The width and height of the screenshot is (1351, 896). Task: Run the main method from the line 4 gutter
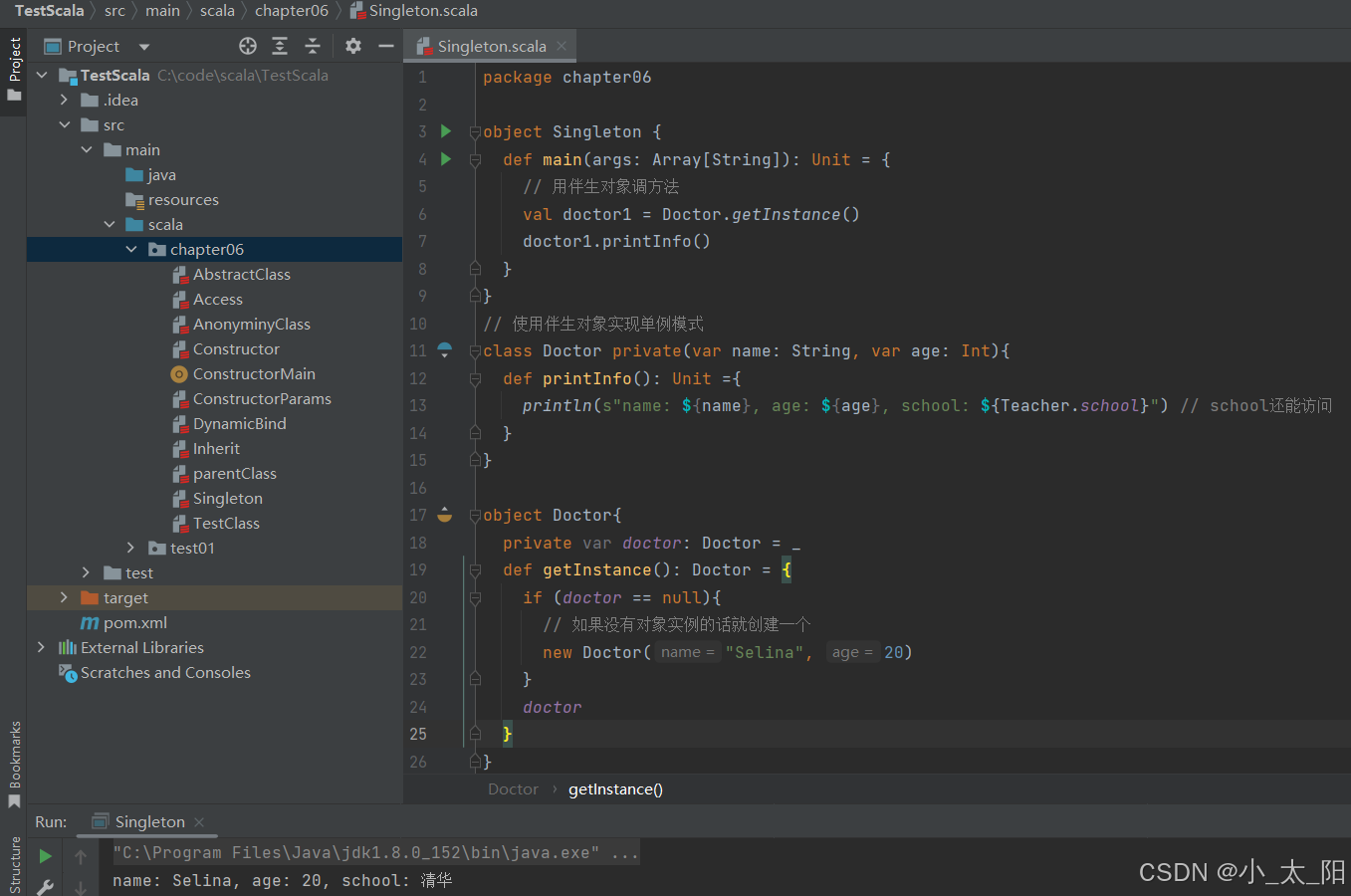click(x=446, y=159)
